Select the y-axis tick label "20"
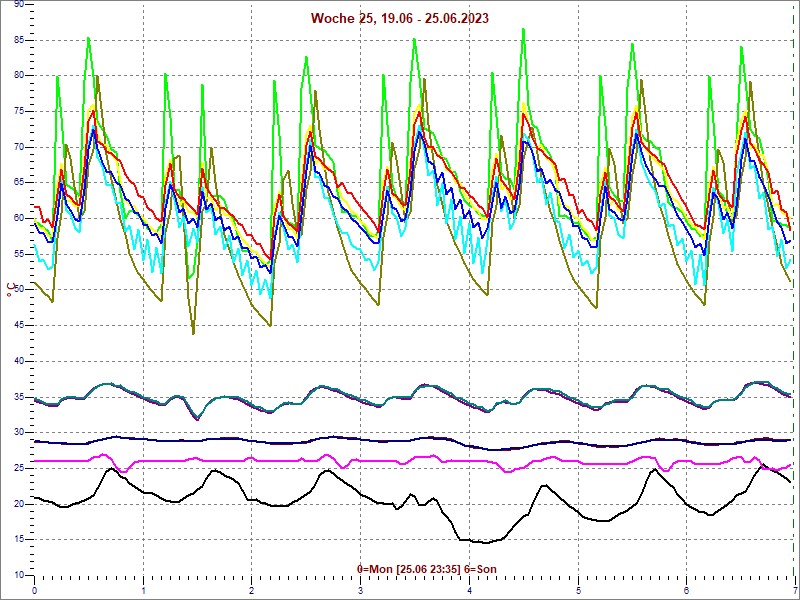 [x=18, y=504]
